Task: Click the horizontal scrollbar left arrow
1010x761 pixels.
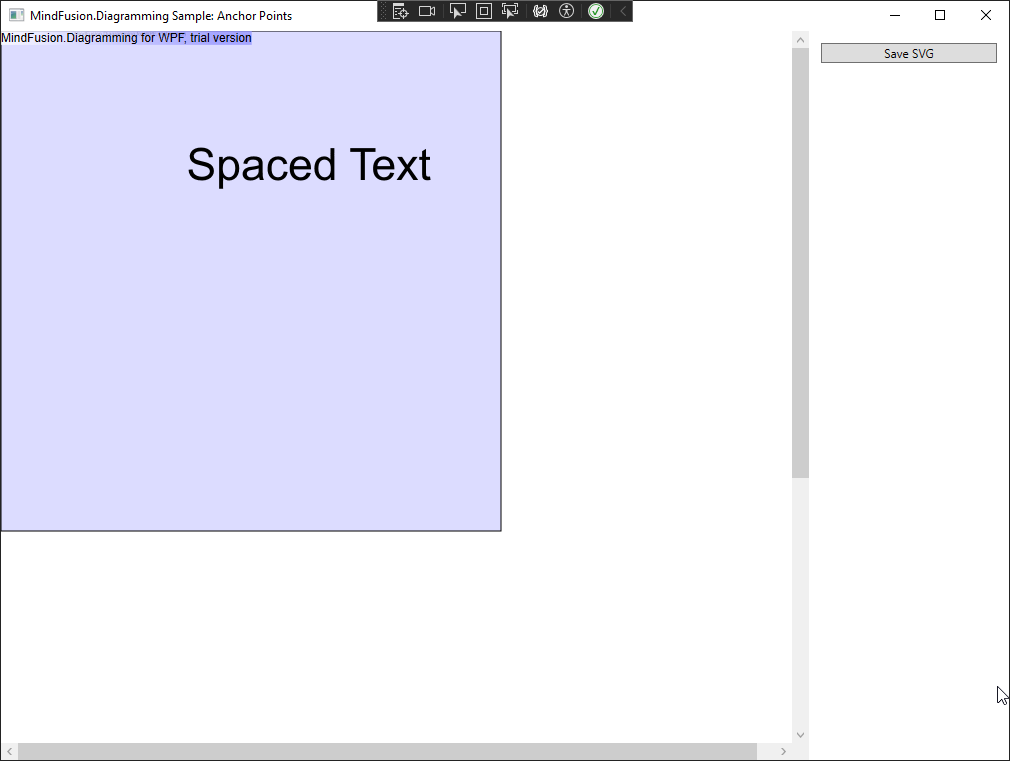Action: coord(9,752)
